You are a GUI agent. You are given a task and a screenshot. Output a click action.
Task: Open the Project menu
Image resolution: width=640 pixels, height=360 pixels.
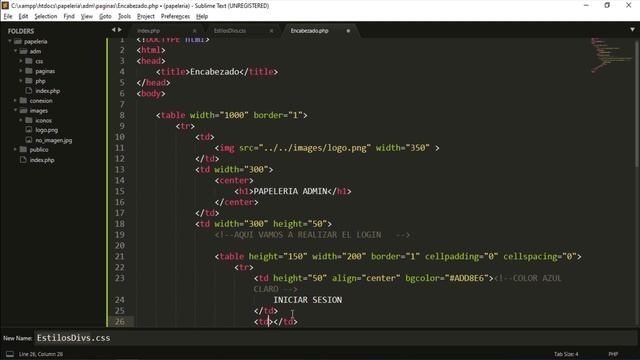pyautogui.click(x=146, y=16)
